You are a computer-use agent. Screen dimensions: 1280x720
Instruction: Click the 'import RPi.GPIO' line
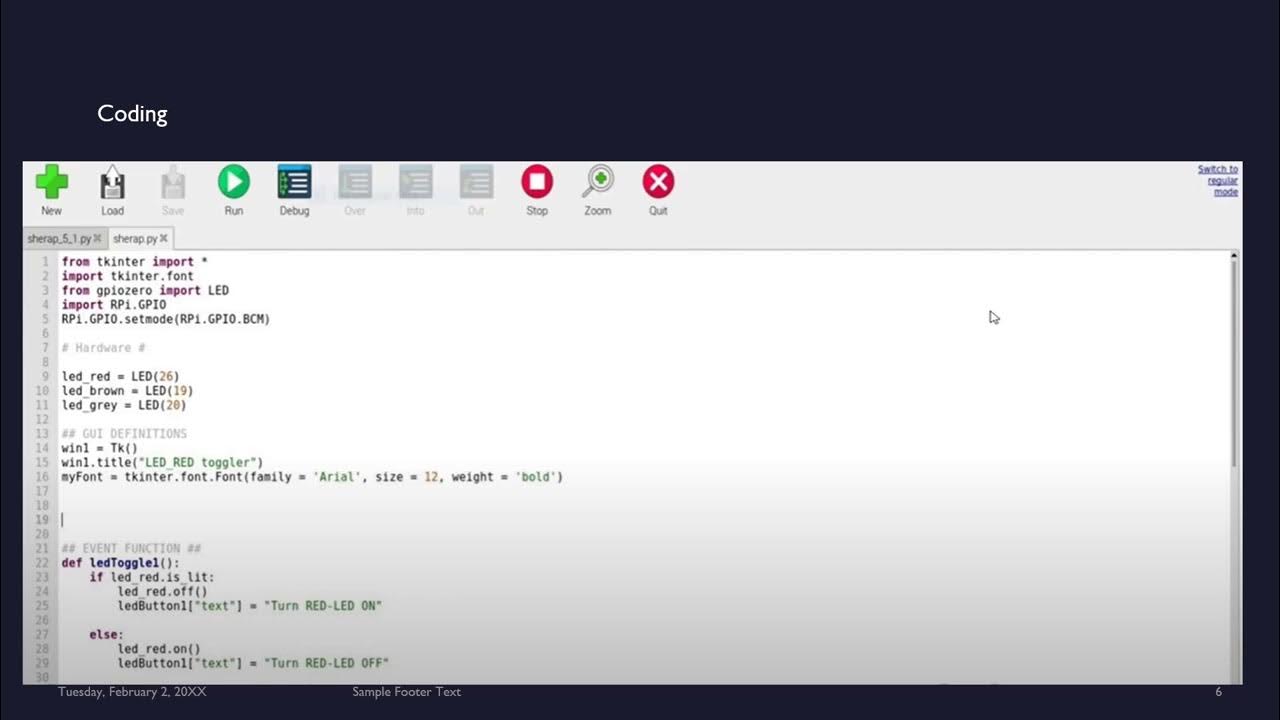pos(113,305)
